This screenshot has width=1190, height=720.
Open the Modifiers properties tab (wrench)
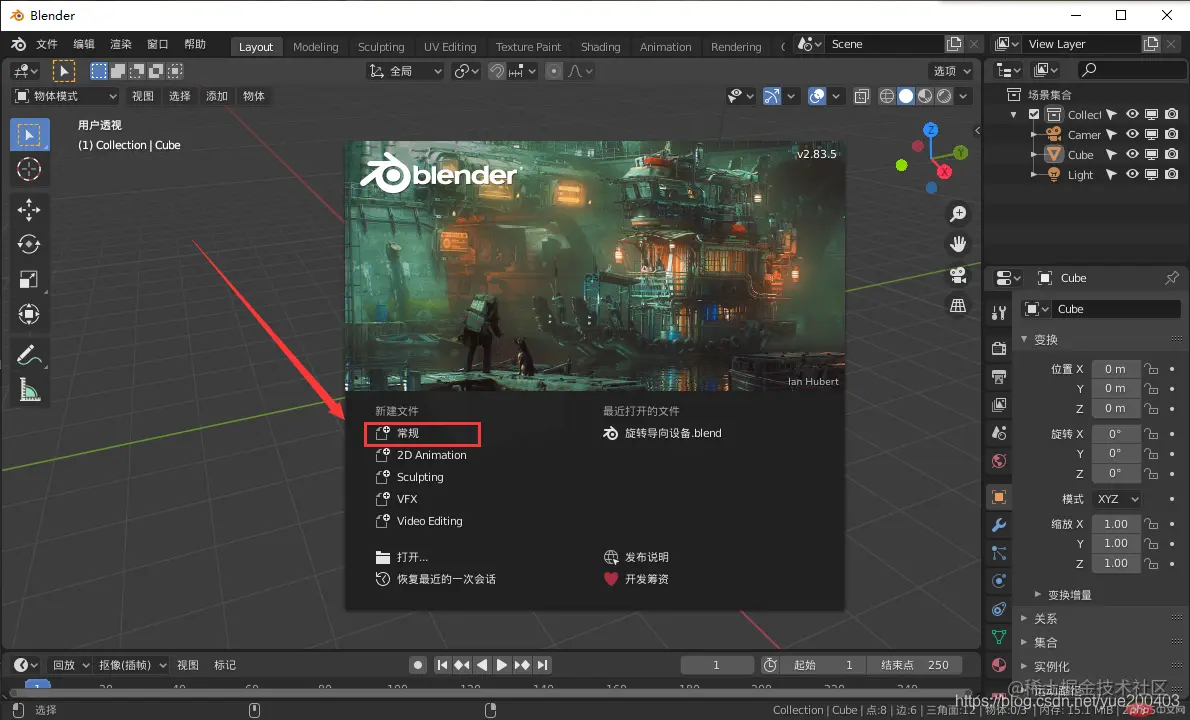999,525
